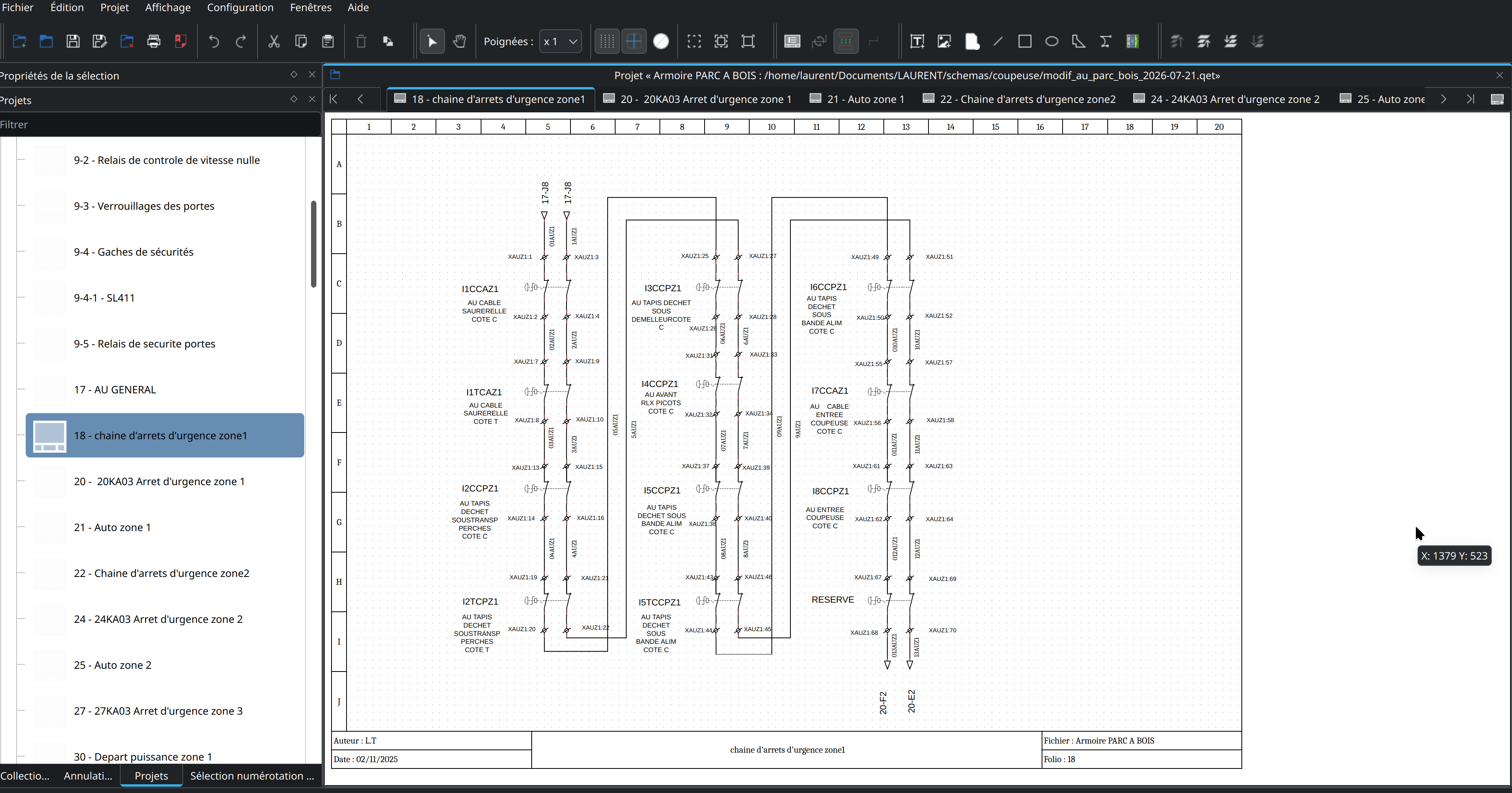Switch to tab 20 - 20KA03 Arret d'urgence zone 1
This screenshot has width=1512, height=793.
(x=698, y=99)
